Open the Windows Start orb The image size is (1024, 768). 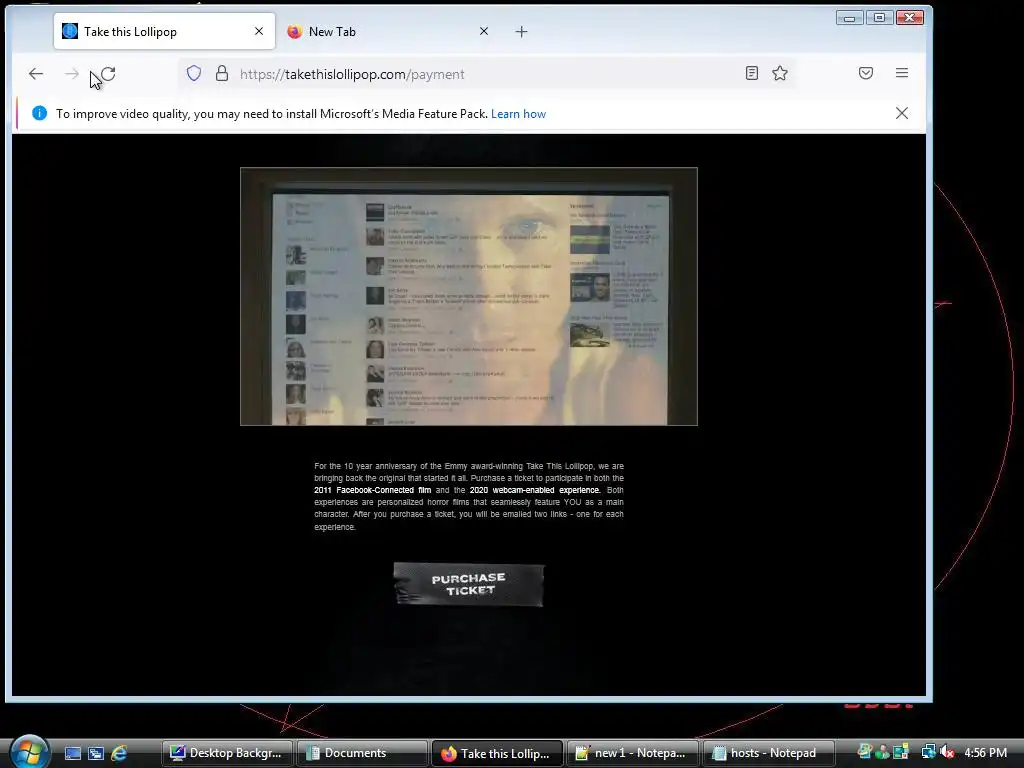29,752
